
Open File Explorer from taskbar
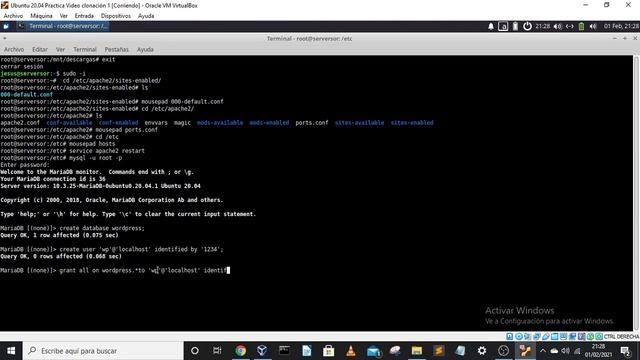[x=417, y=351]
